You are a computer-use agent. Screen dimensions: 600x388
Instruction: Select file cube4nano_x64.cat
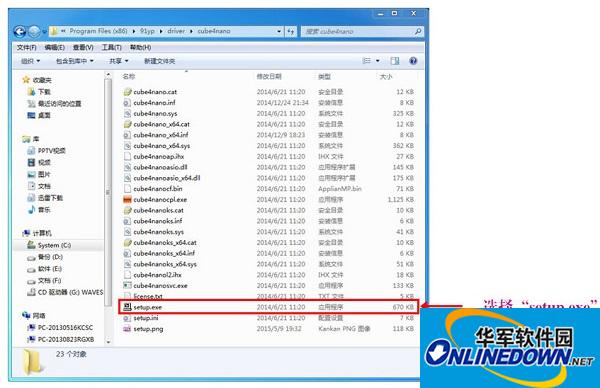pyautogui.click(x=161, y=124)
